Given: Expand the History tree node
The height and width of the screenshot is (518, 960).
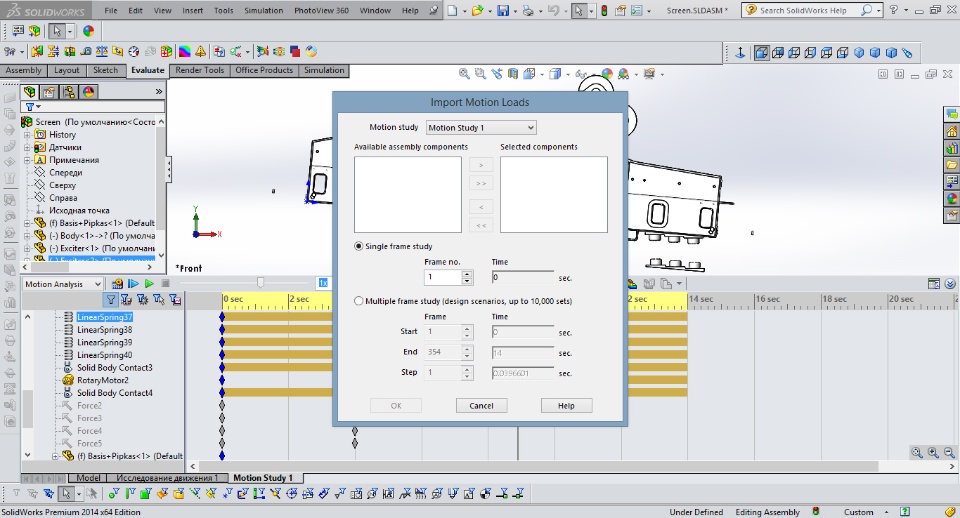Looking at the screenshot, I should click(27, 135).
